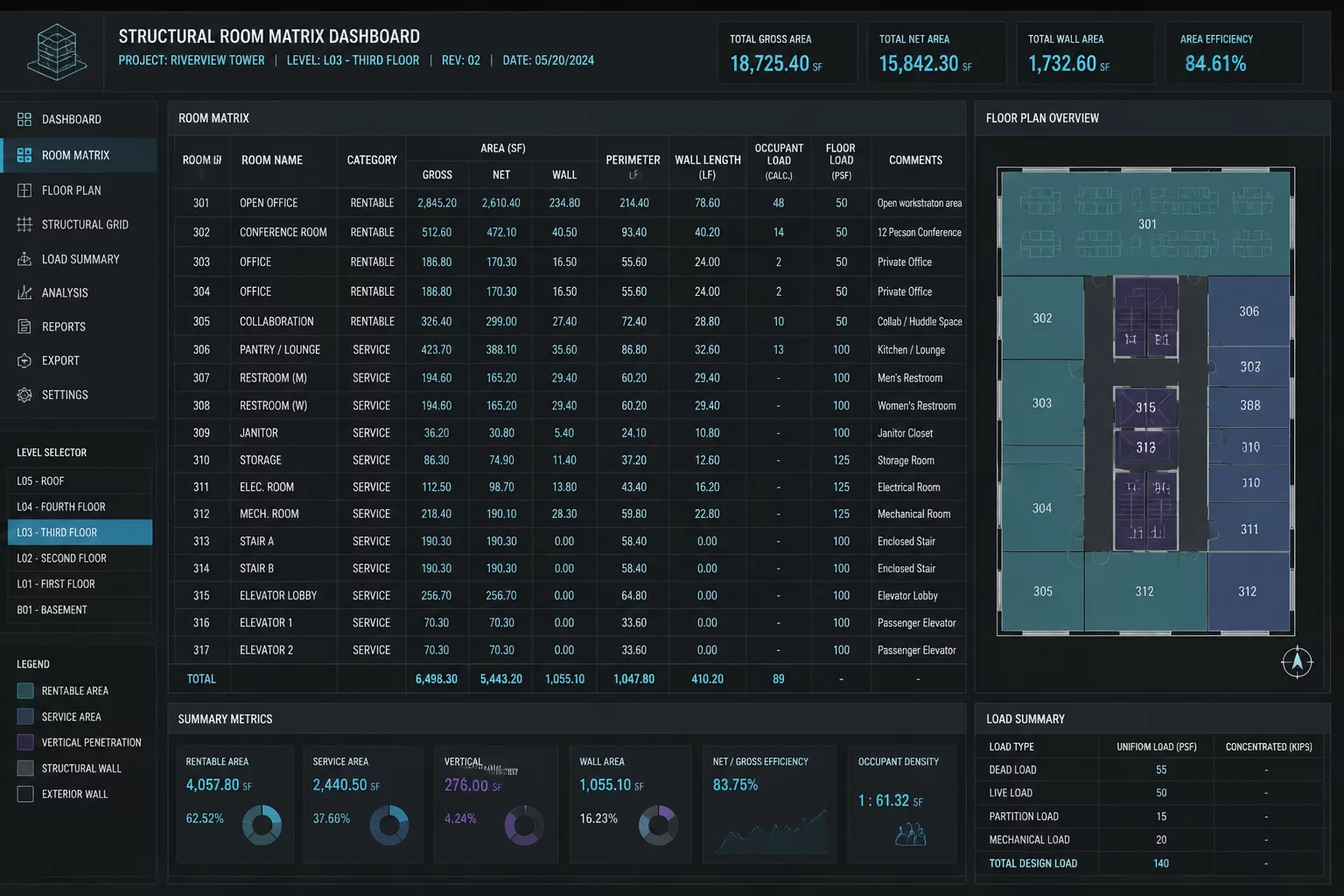Click the Vertical penetration donut chart

[524, 825]
